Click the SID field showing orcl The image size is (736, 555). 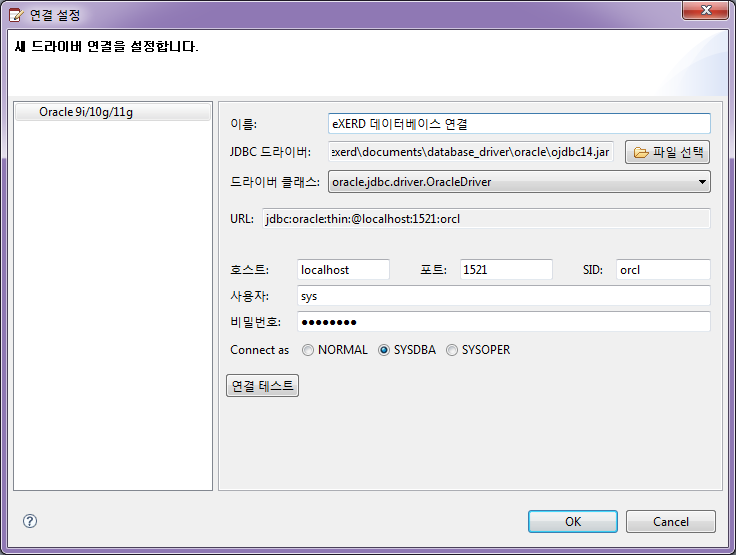point(663,270)
